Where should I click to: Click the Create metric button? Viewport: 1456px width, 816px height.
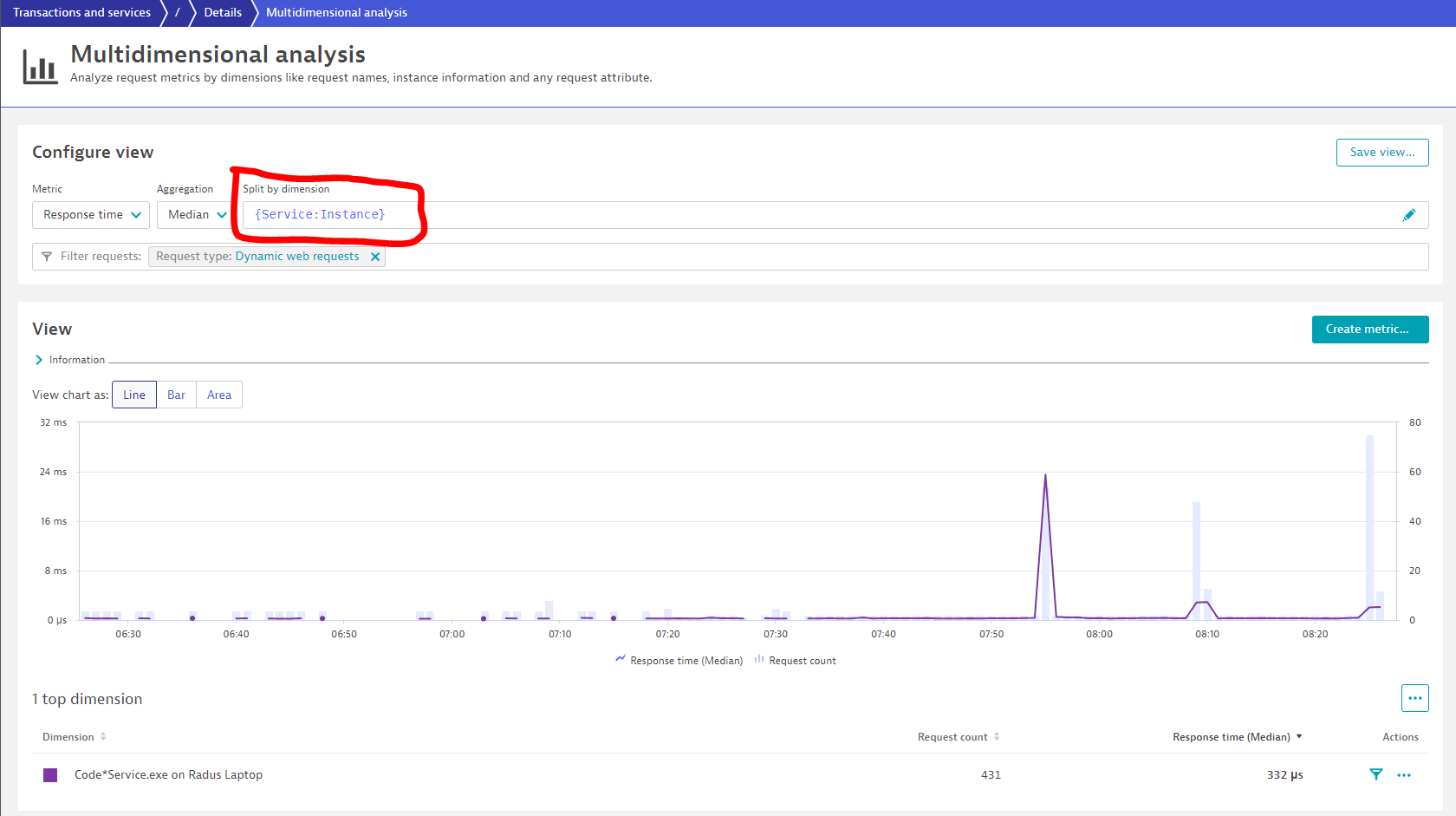[1369, 330]
